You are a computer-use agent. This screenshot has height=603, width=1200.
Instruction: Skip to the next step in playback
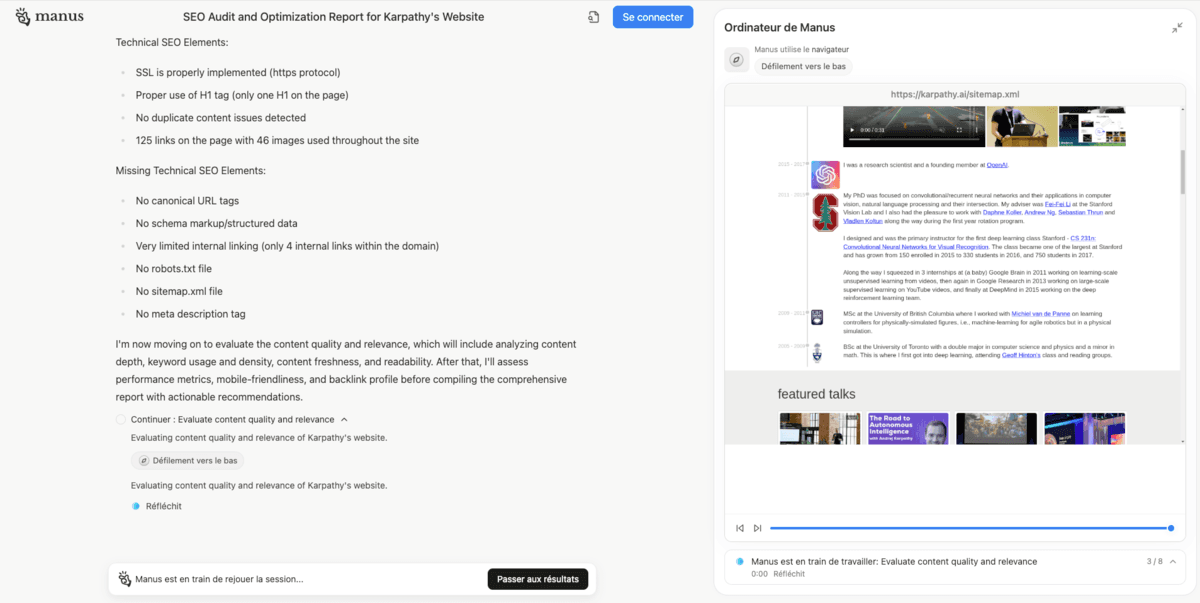(757, 528)
